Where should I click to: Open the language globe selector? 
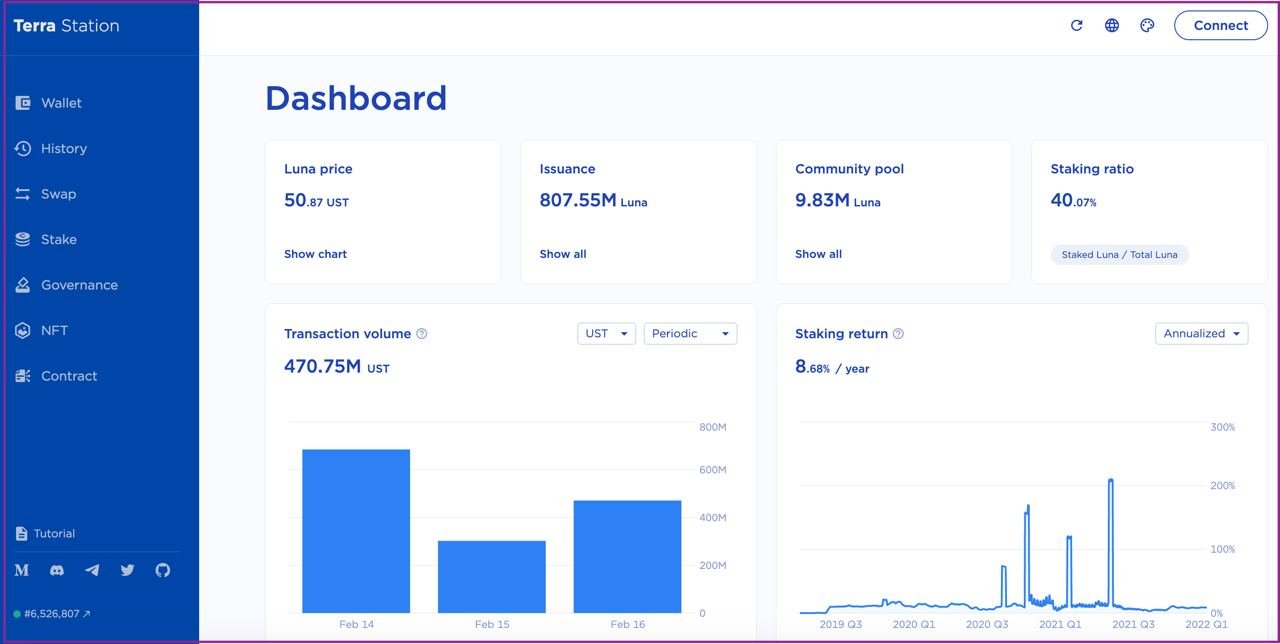(x=1112, y=26)
